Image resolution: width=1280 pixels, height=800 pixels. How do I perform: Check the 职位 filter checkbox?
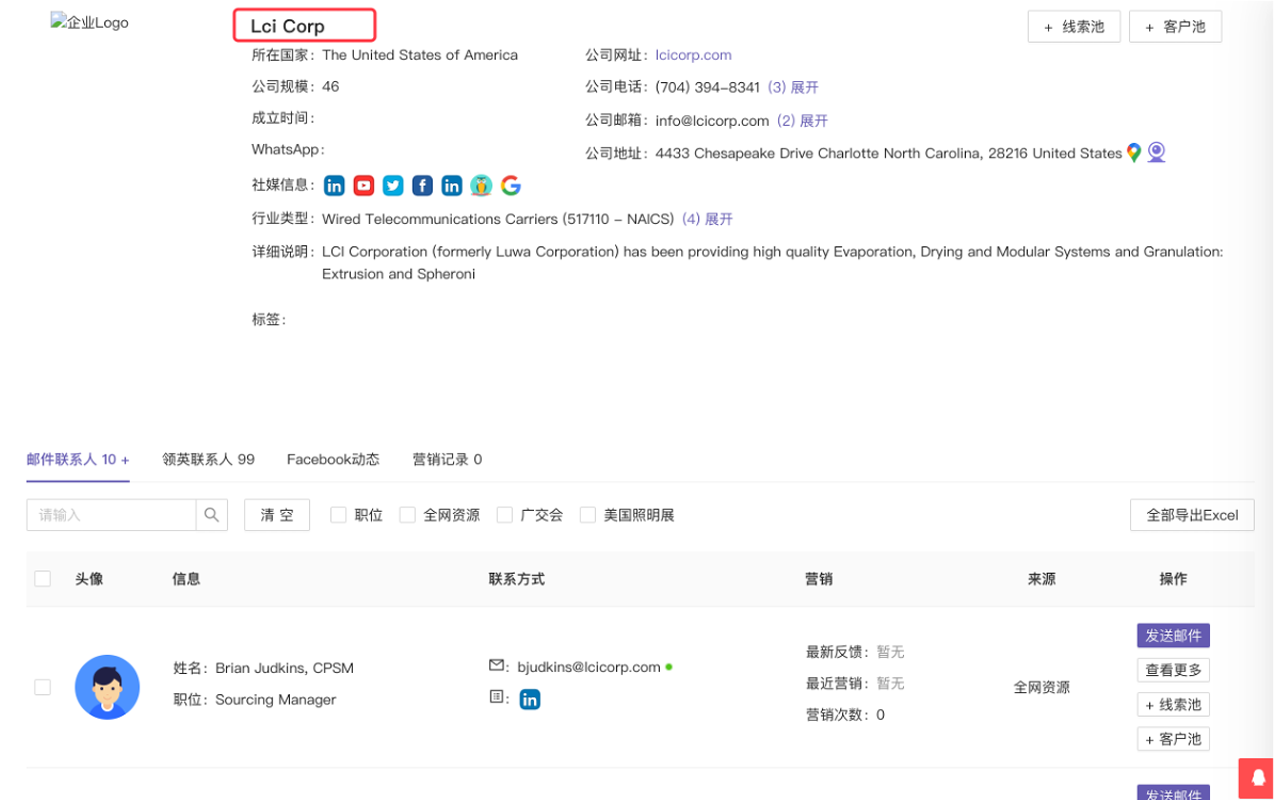[x=338, y=514]
